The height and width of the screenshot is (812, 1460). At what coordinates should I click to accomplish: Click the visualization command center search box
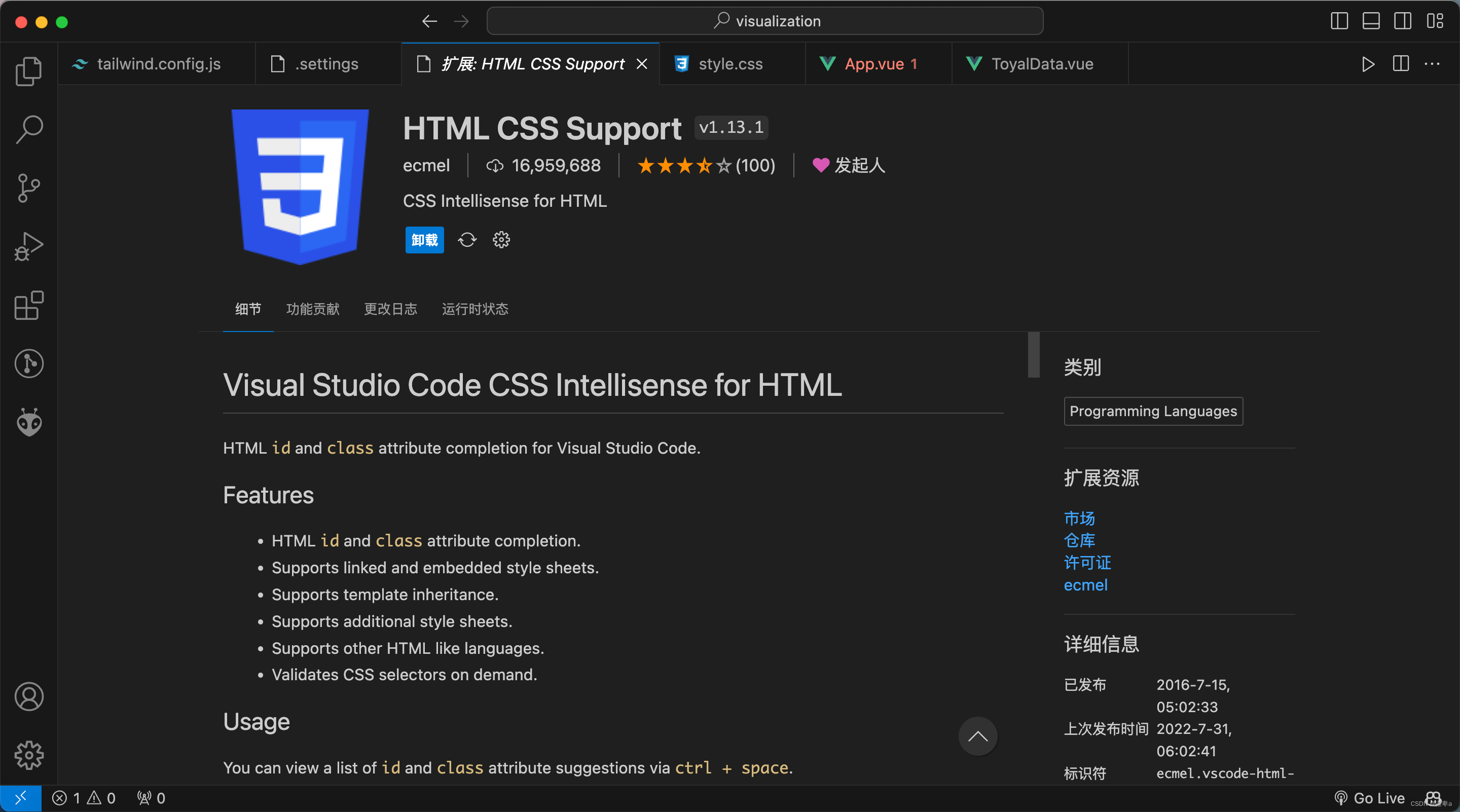tap(764, 21)
